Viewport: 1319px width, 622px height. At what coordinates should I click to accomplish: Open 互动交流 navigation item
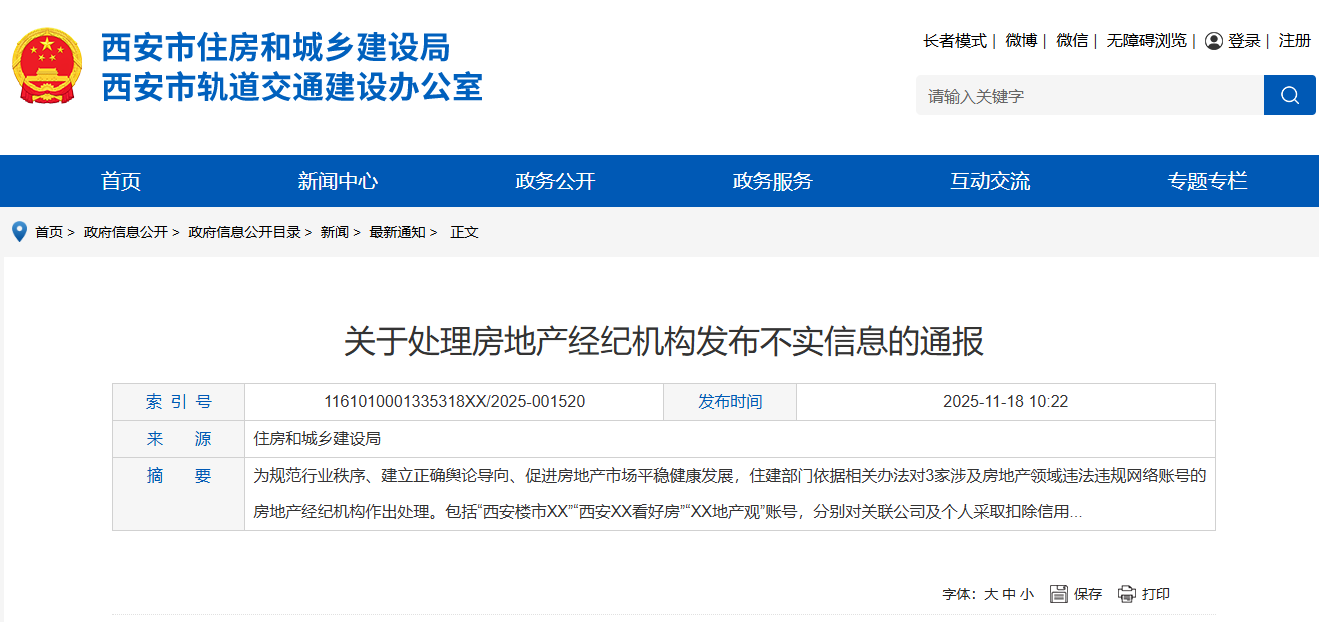[990, 181]
